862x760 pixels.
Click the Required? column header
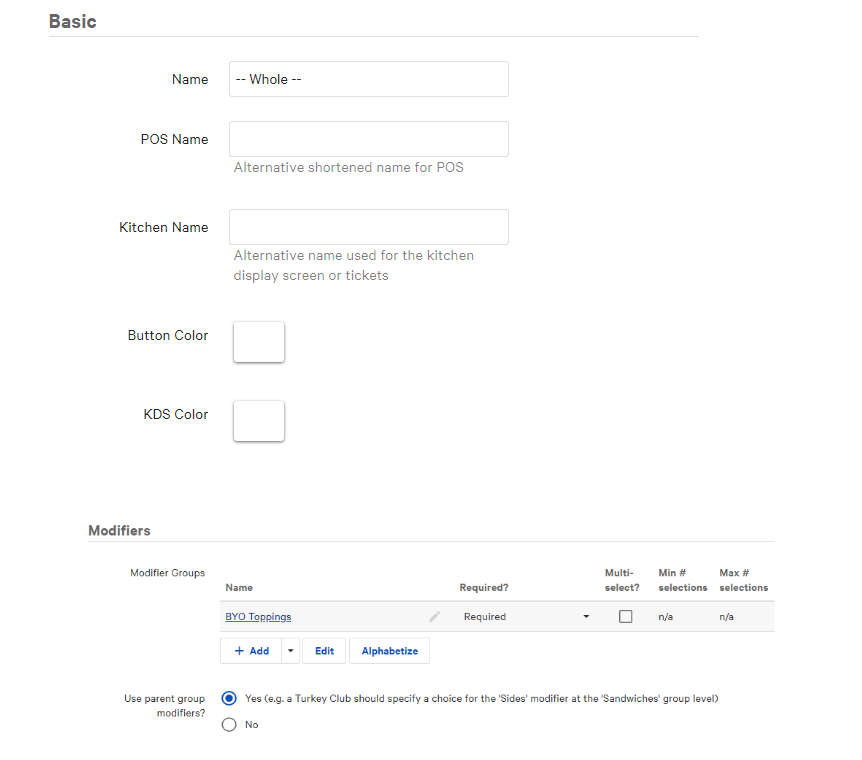point(483,588)
